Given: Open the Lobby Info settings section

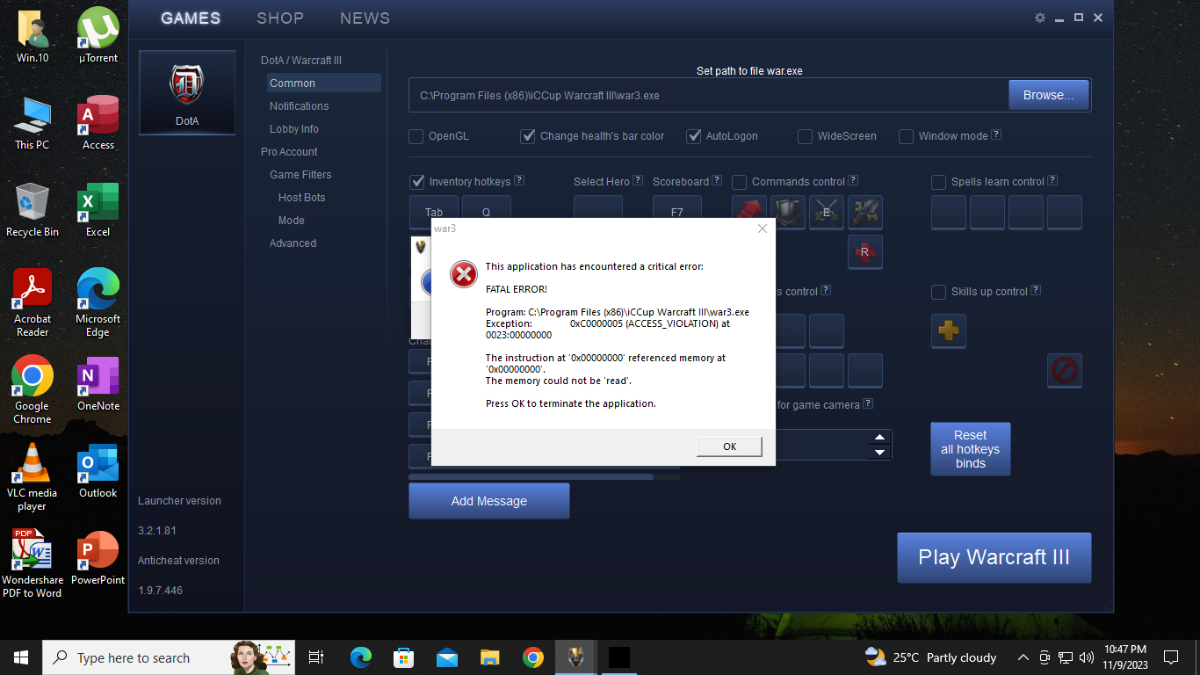Looking at the screenshot, I should pos(294,129).
